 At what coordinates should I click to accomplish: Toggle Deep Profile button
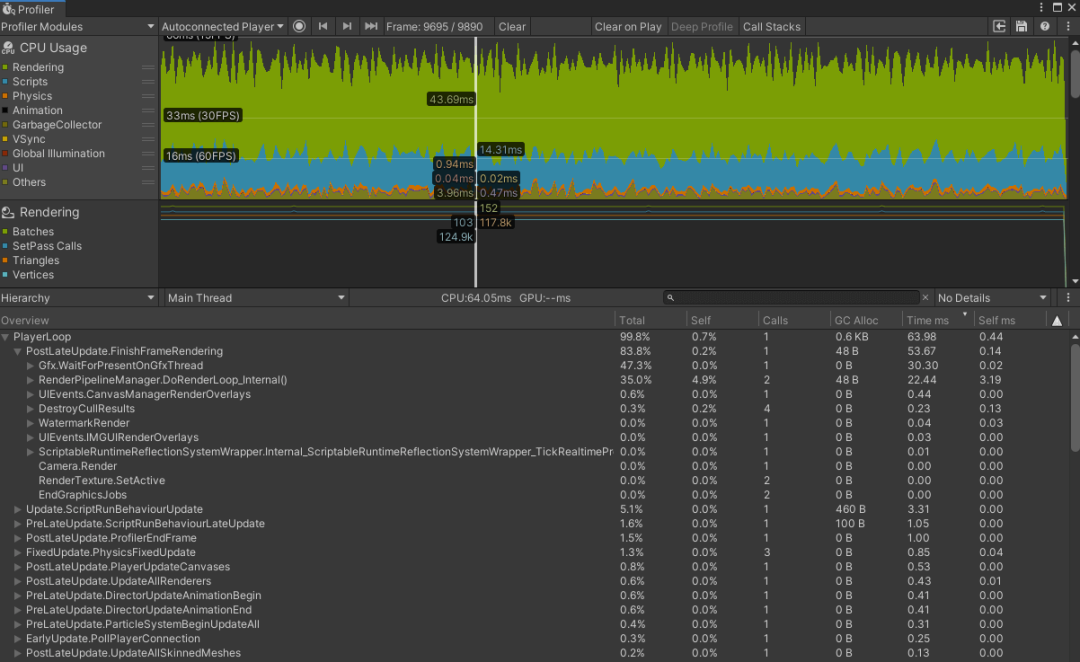pyautogui.click(x=702, y=26)
